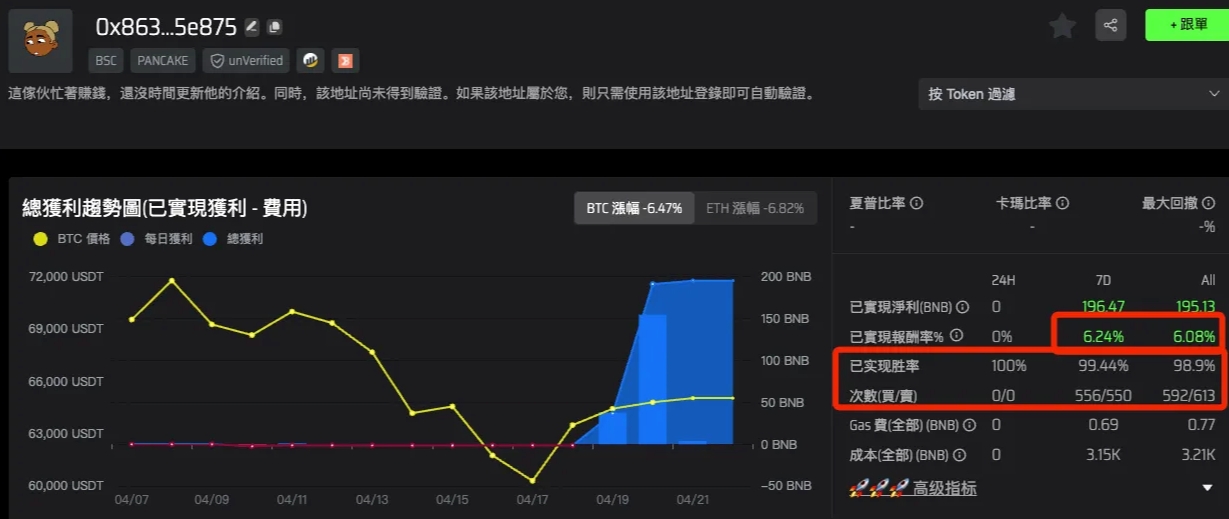Click the round chart icon after unVerified

(312, 61)
